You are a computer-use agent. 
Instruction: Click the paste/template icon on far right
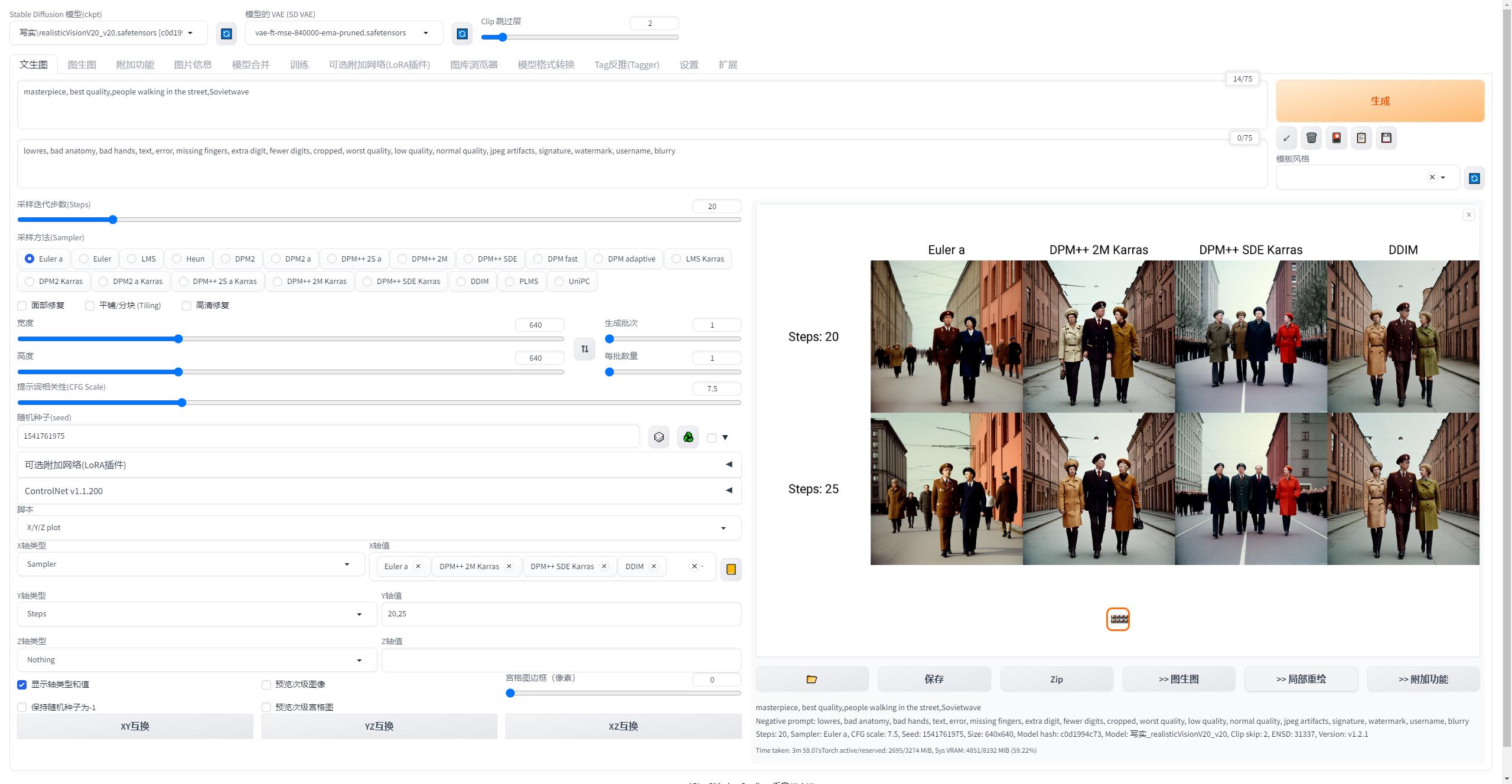pos(1362,138)
